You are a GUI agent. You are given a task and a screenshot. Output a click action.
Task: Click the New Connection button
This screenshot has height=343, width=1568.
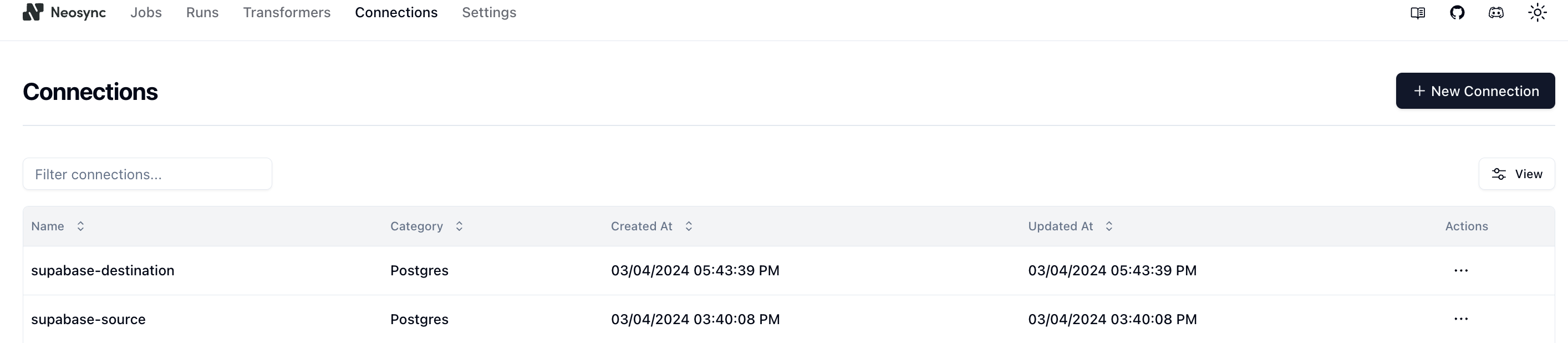(1475, 91)
